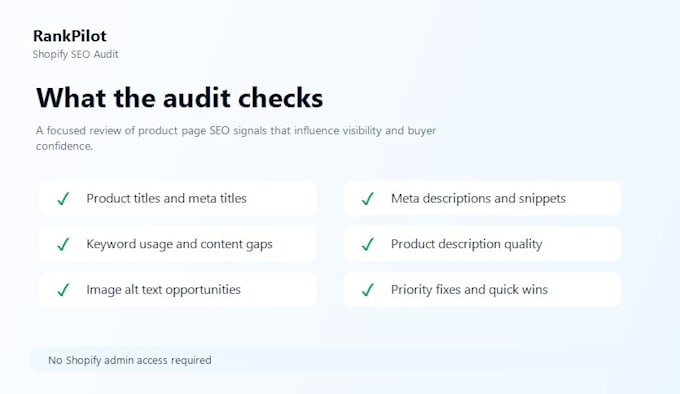
Task: Select the 'Priority fixes and quick wins' text
Action: [469, 290]
